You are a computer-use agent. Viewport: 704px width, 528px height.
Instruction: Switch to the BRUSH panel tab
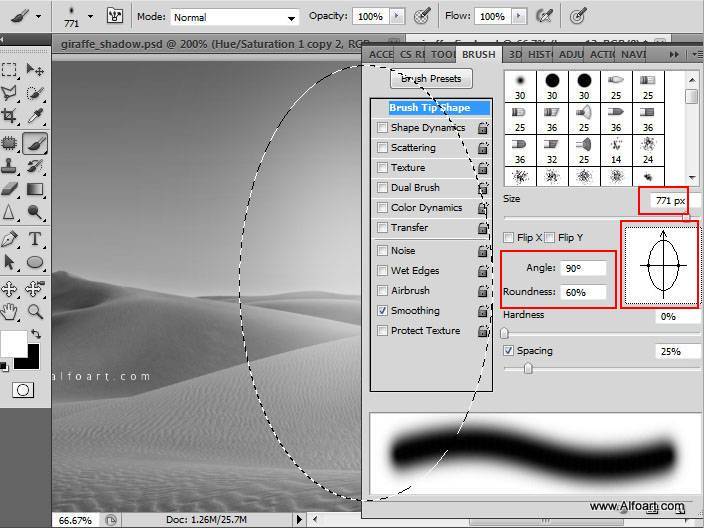(x=478, y=54)
